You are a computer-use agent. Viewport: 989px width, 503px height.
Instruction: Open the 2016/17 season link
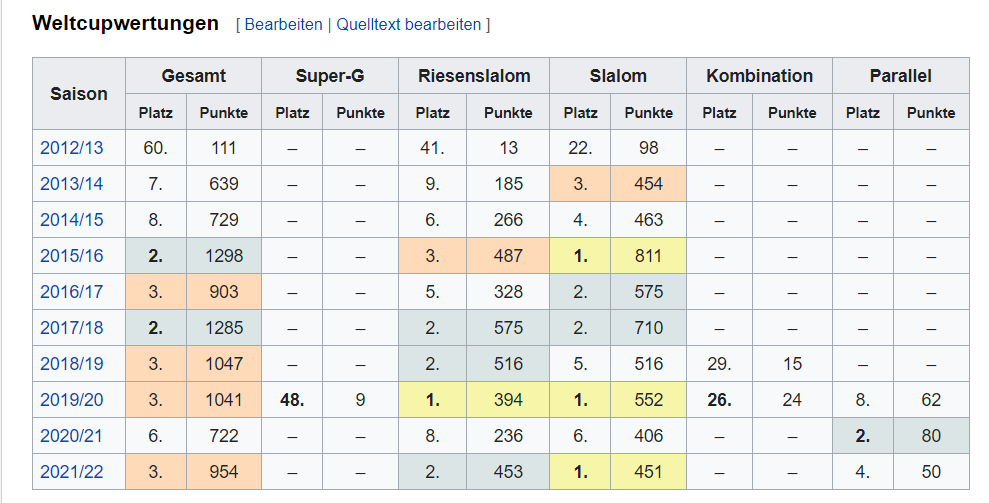coord(71,292)
